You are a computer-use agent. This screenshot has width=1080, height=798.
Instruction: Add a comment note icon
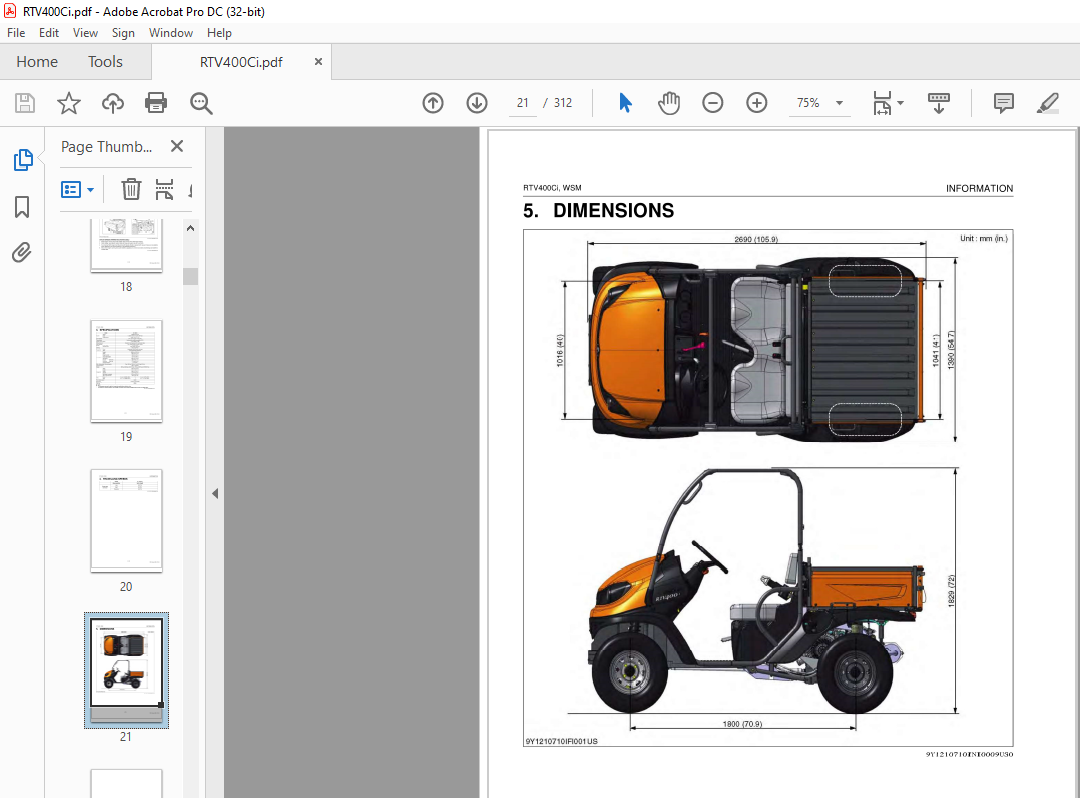pyautogui.click(x=1004, y=103)
